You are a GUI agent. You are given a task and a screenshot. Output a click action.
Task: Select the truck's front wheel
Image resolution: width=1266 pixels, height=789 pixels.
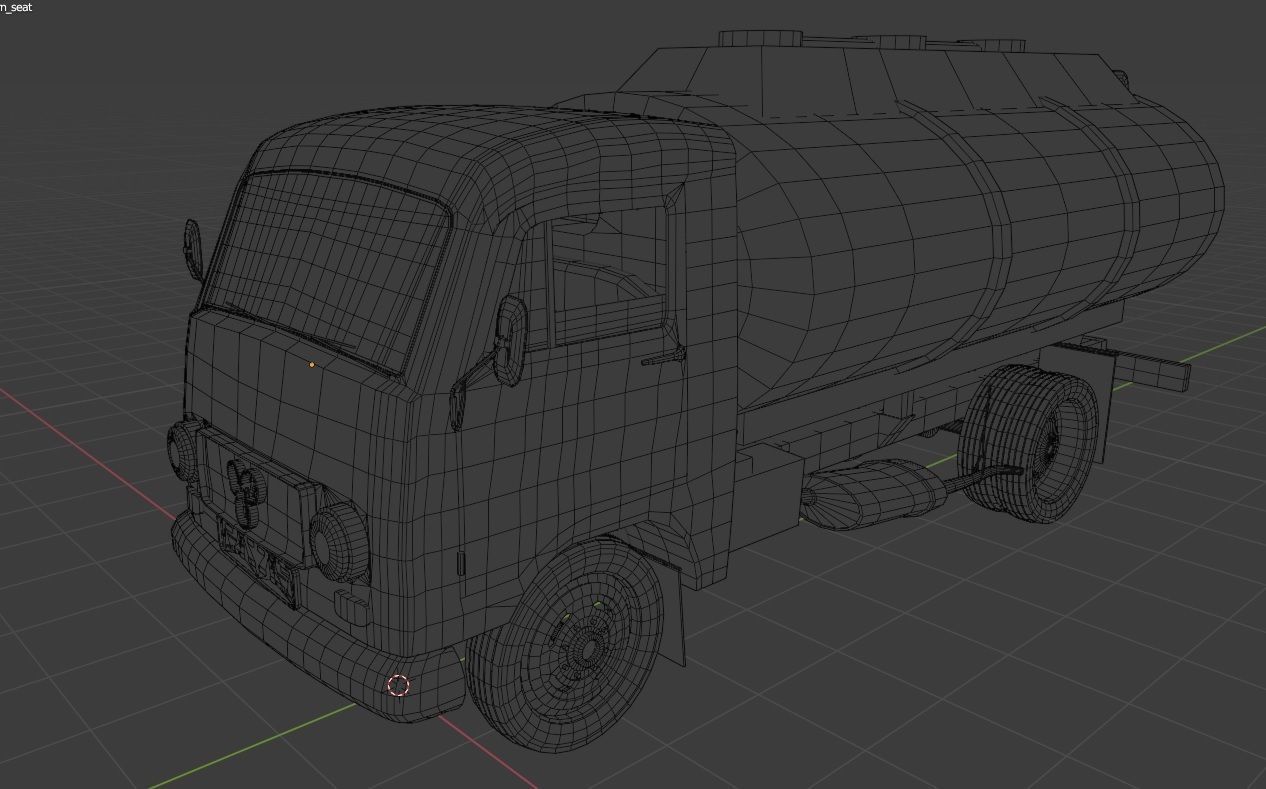567,646
